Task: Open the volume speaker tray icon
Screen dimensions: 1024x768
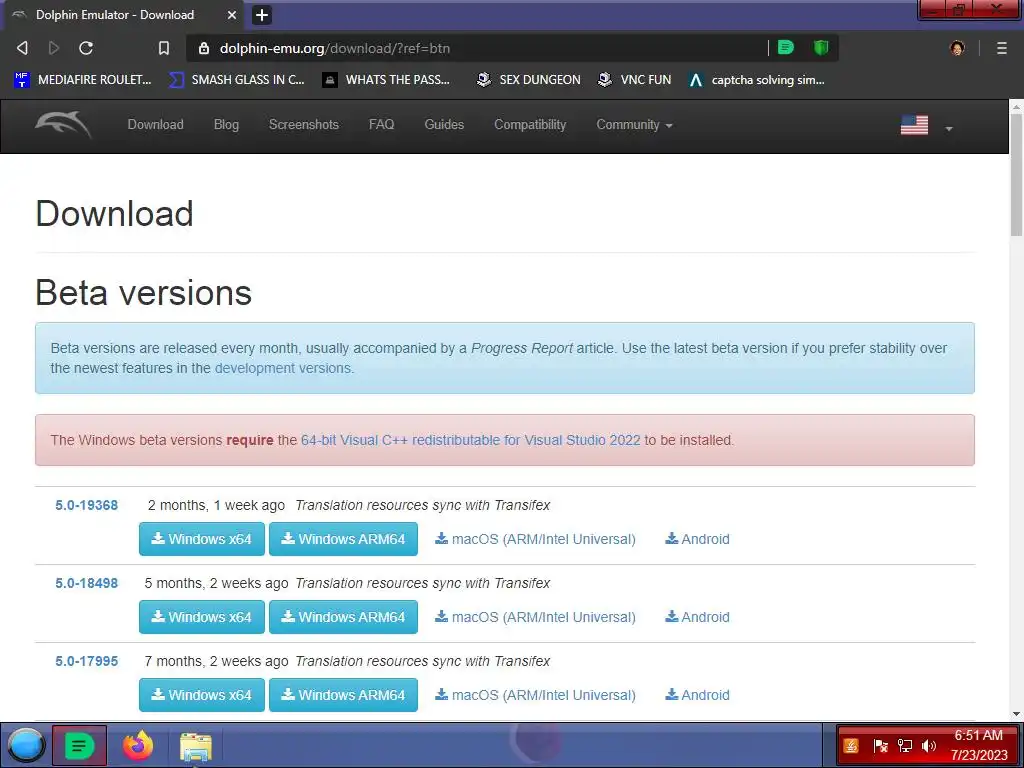Action: 929,746
